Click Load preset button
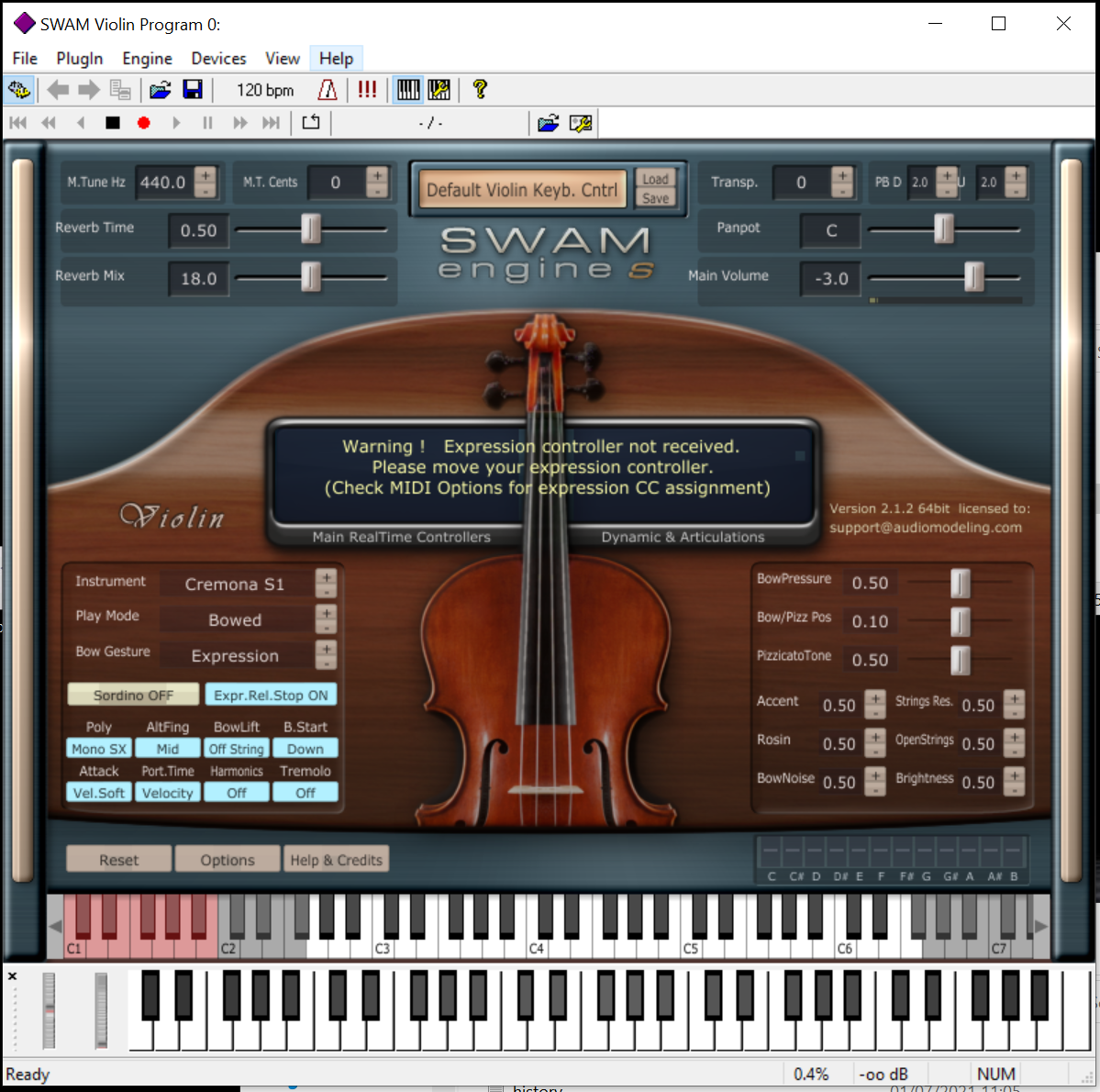Image resolution: width=1100 pixels, height=1092 pixels. coord(655,179)
